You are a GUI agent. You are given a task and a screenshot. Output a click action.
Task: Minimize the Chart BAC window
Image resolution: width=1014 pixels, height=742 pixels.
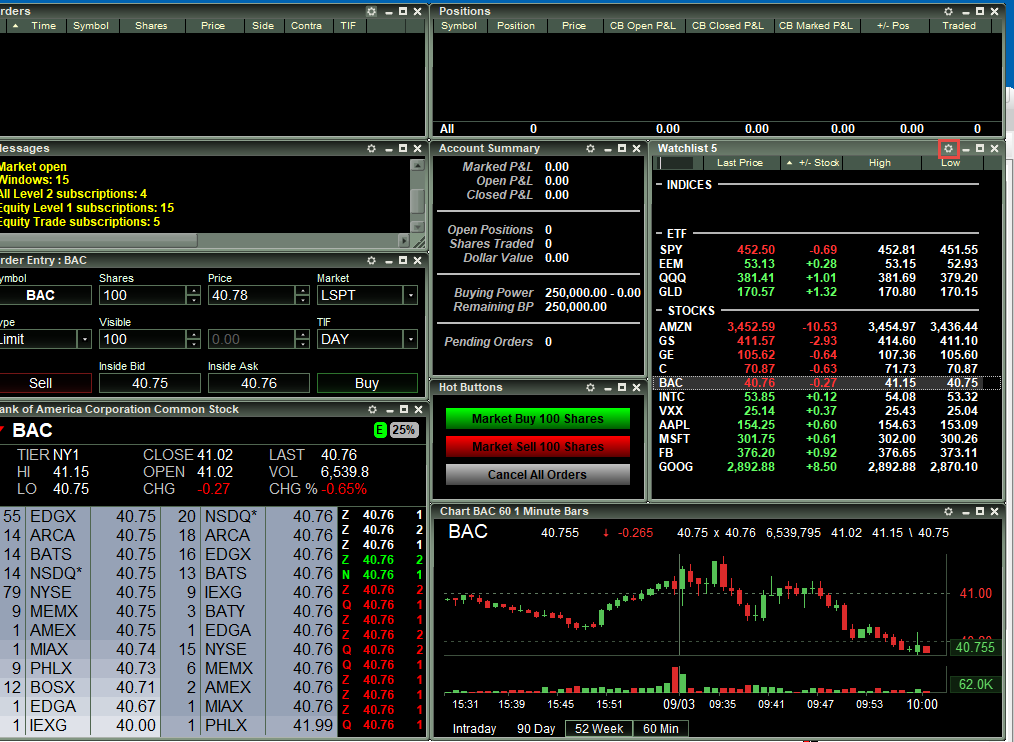click(x=965, y=512)
